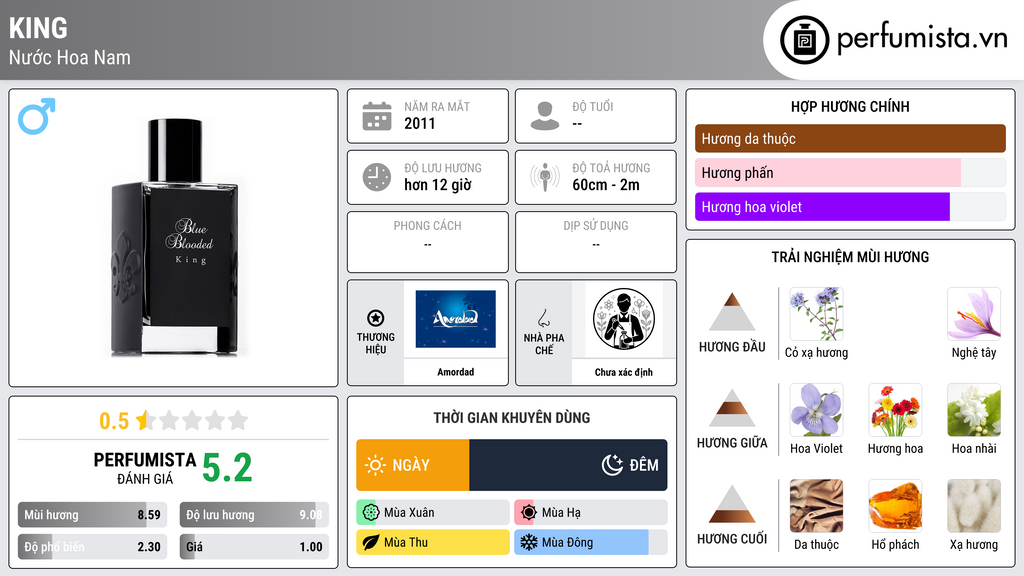Image resolution: width=1024 pixels, height=576 pixels.
Task: Click the Giá 1.00 score bar
Action: tap(254, 547)
